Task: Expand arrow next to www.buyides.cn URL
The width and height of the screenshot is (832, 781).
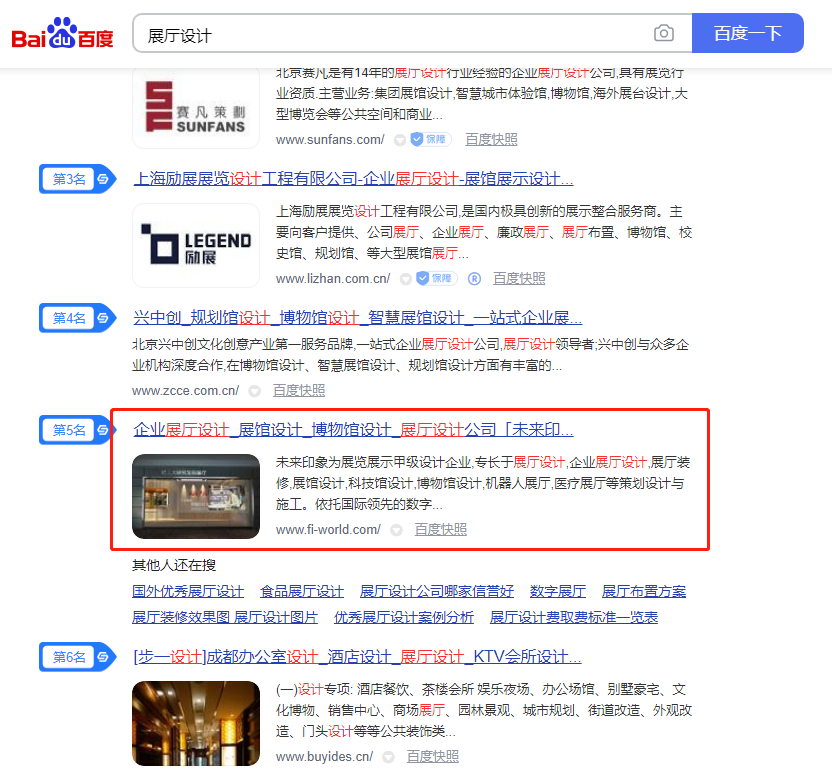Action: tap(388, 757)
